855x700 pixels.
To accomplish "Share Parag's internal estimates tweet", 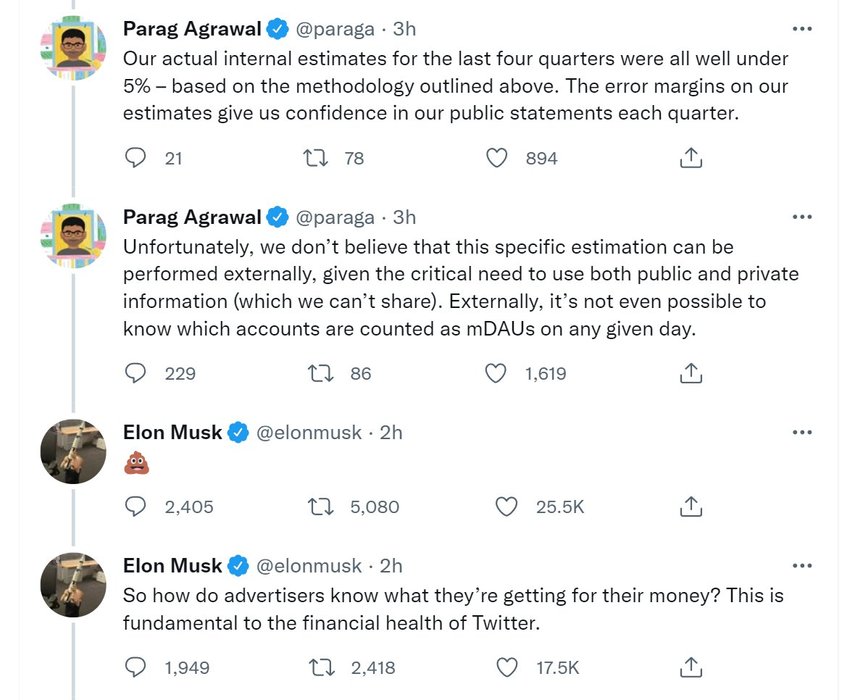I will tap(690, 158).
